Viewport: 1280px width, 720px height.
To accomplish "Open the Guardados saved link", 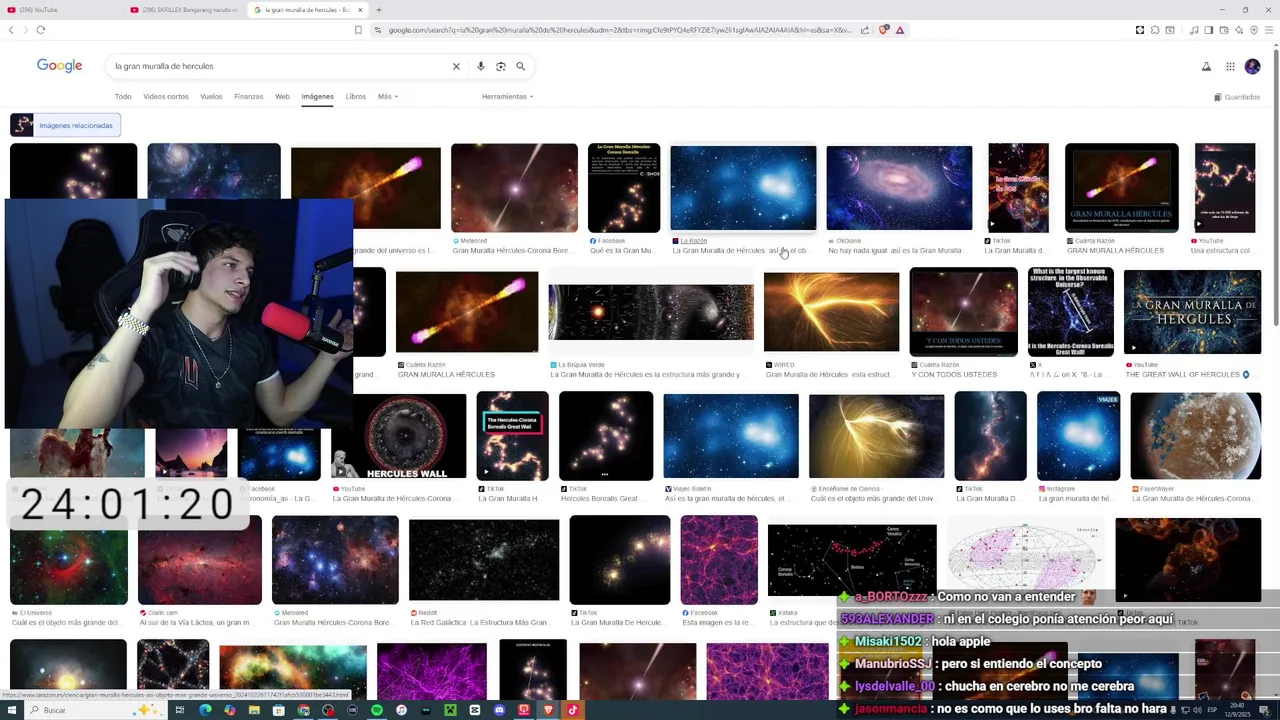I will 1237,97.
